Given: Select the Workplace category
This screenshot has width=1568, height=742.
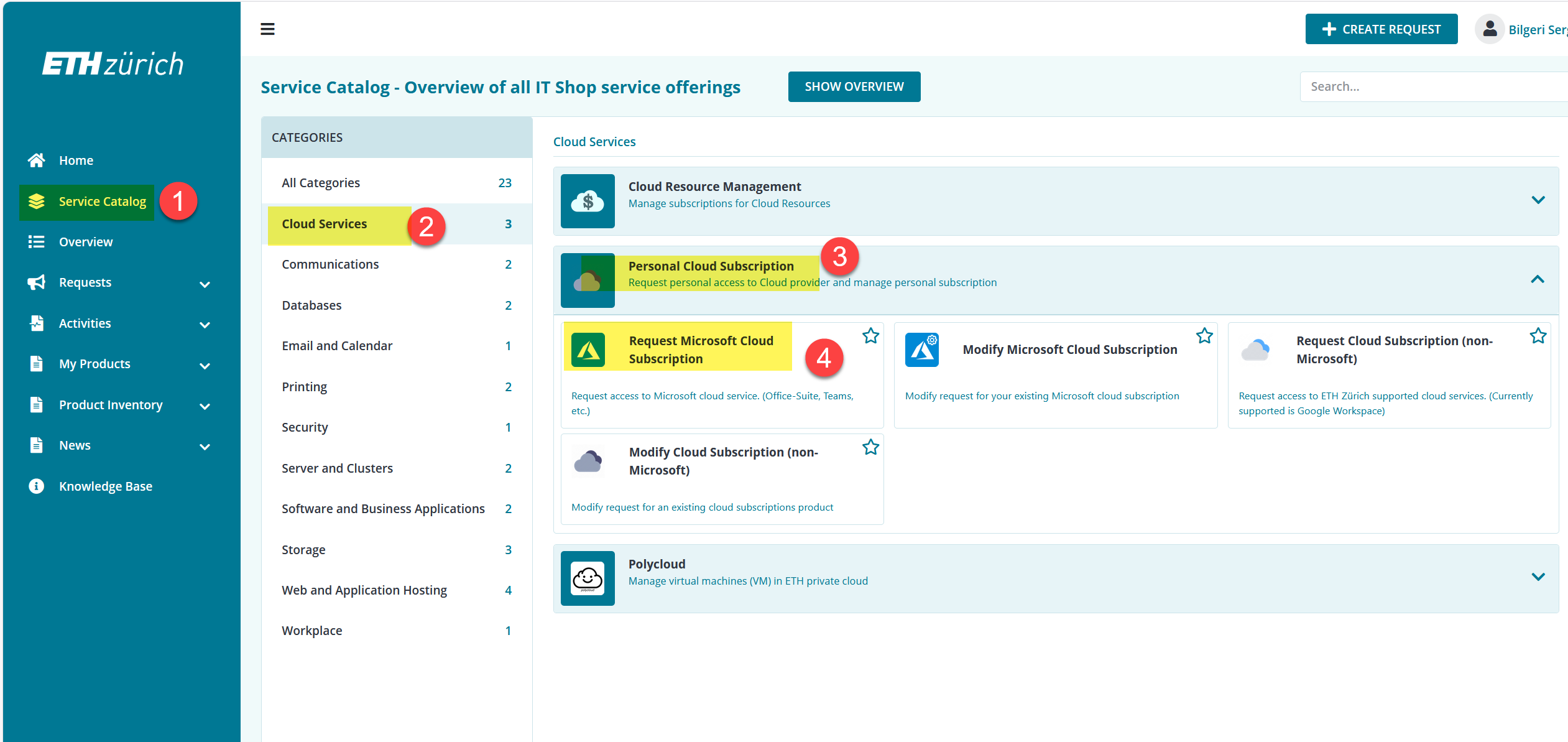Looking at the screenshot, I should pos(397,631).
